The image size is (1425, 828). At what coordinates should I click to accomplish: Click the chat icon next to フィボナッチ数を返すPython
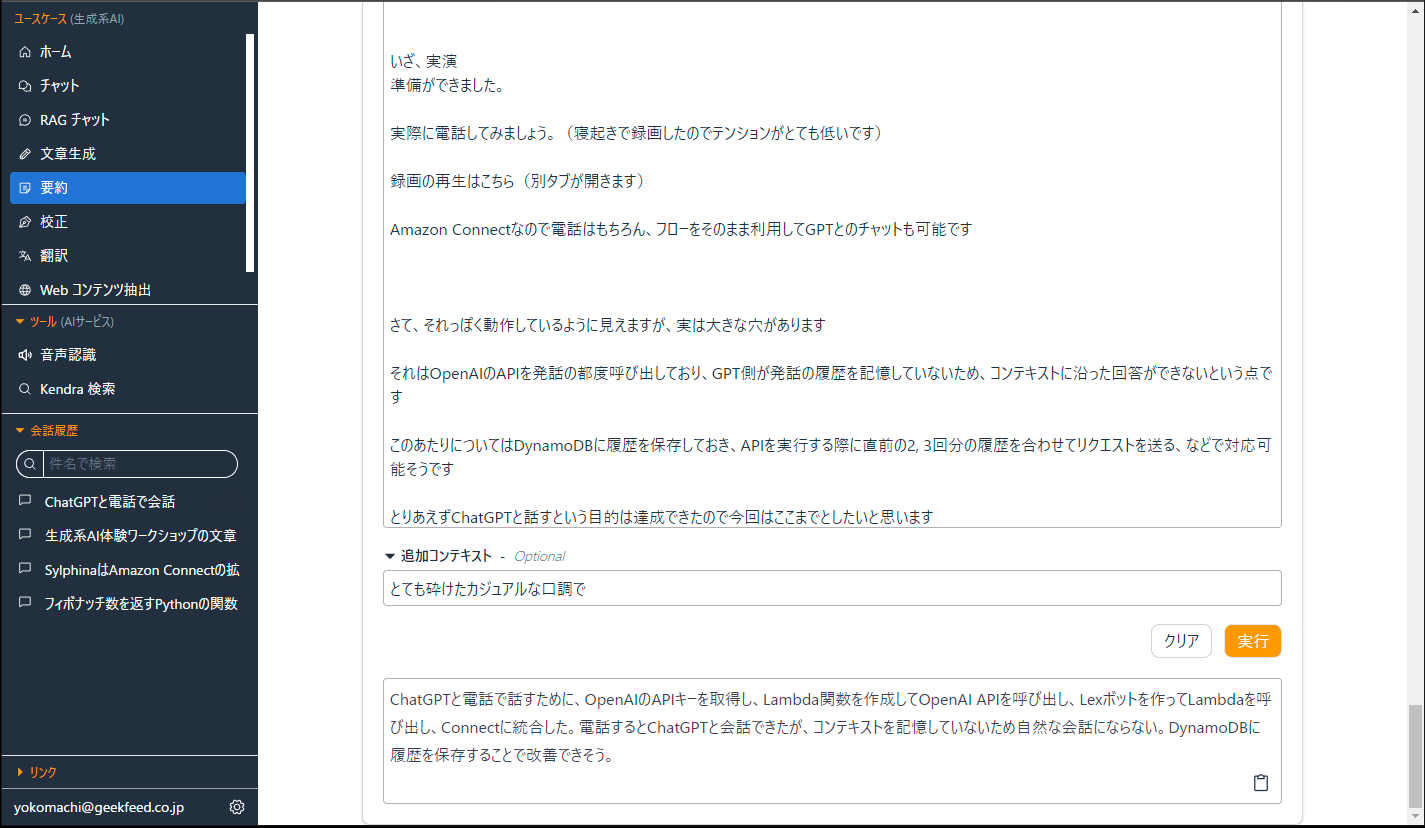click(25, 603)
